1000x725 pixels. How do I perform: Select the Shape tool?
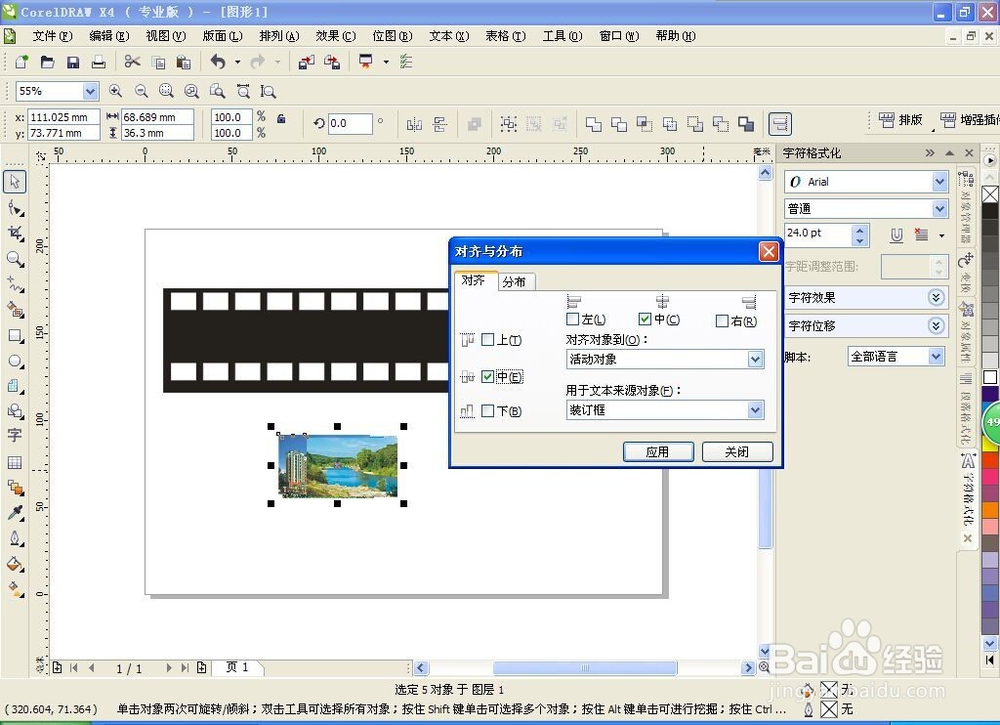tap(14, 208)
